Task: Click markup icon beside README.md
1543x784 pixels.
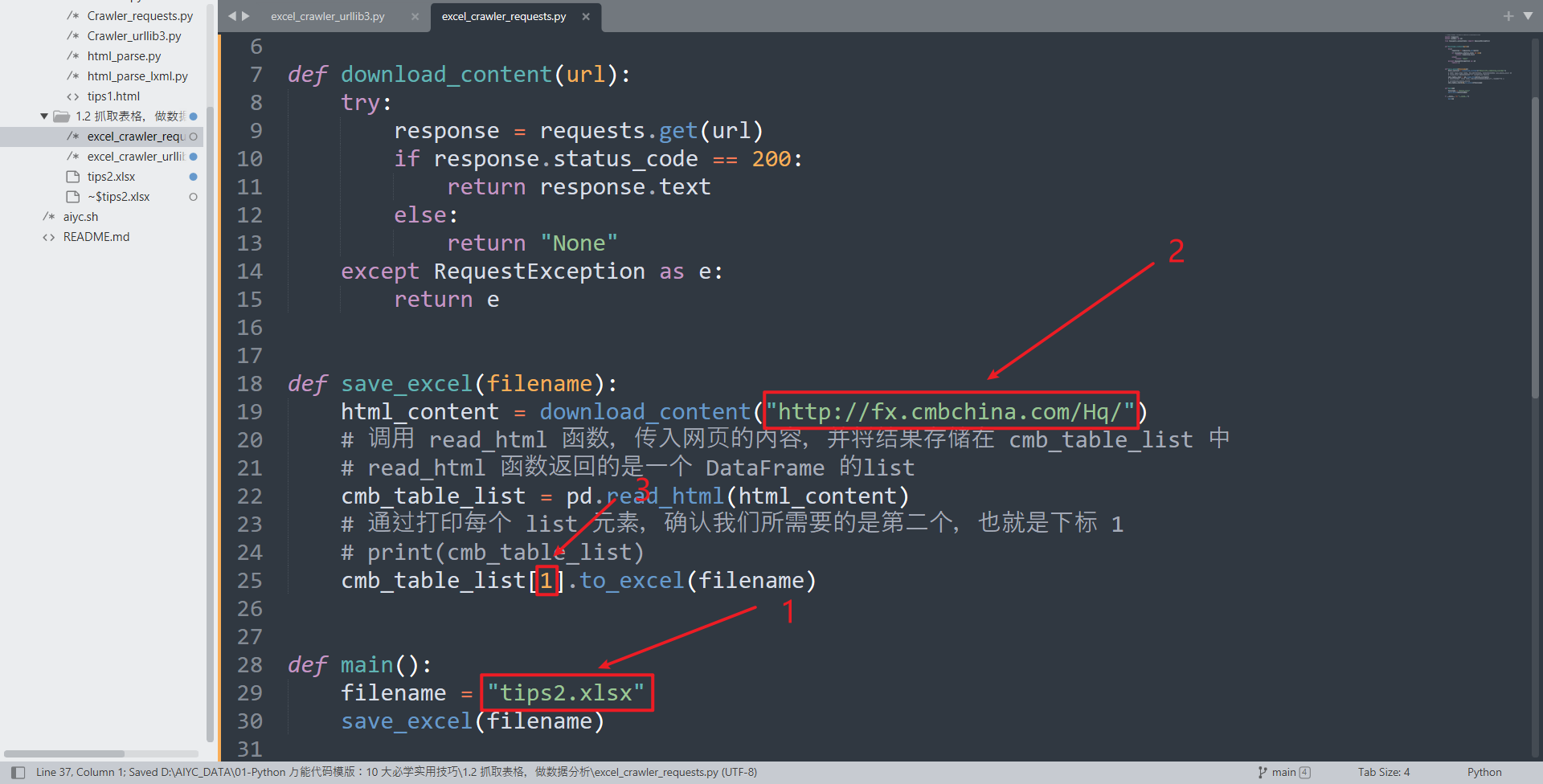Action: pos(48,237)
